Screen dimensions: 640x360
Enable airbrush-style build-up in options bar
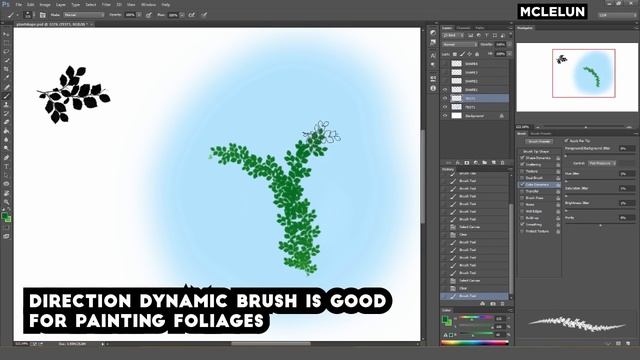point(191,15)
